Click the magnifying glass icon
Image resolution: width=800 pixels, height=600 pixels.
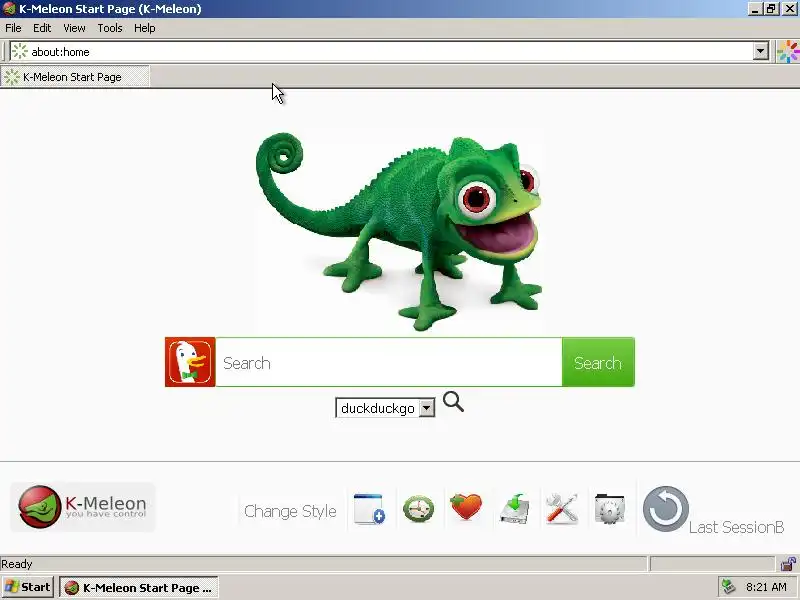point(453,402)
